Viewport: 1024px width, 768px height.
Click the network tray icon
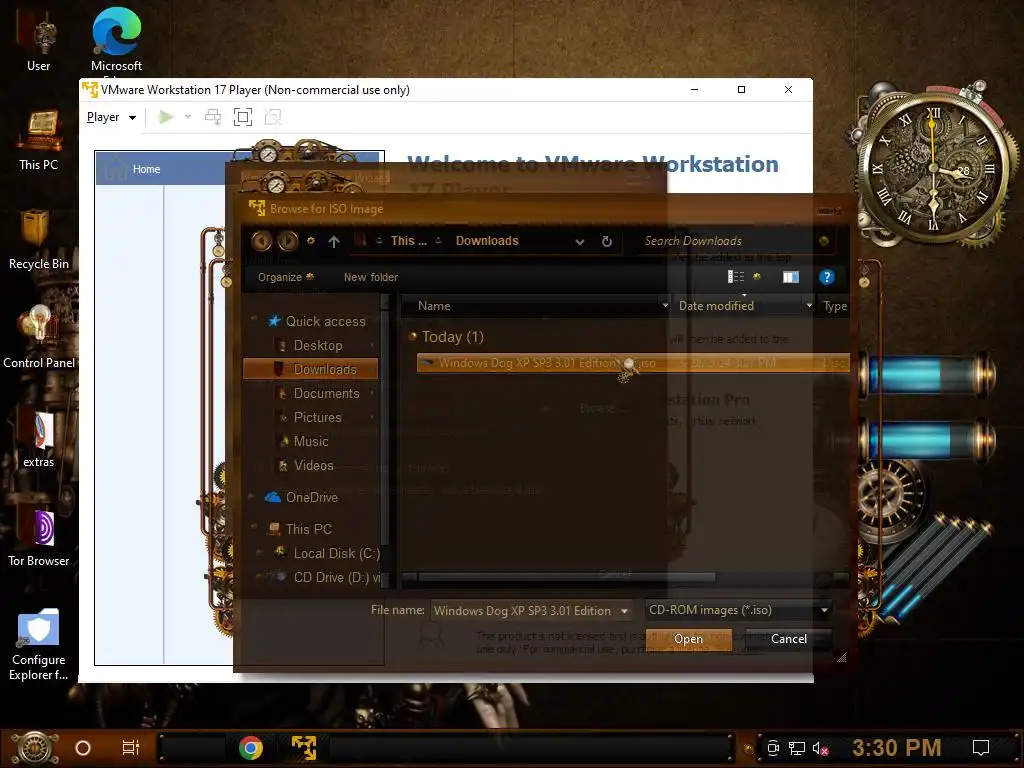pyautogui.click(x=797, y=748)
